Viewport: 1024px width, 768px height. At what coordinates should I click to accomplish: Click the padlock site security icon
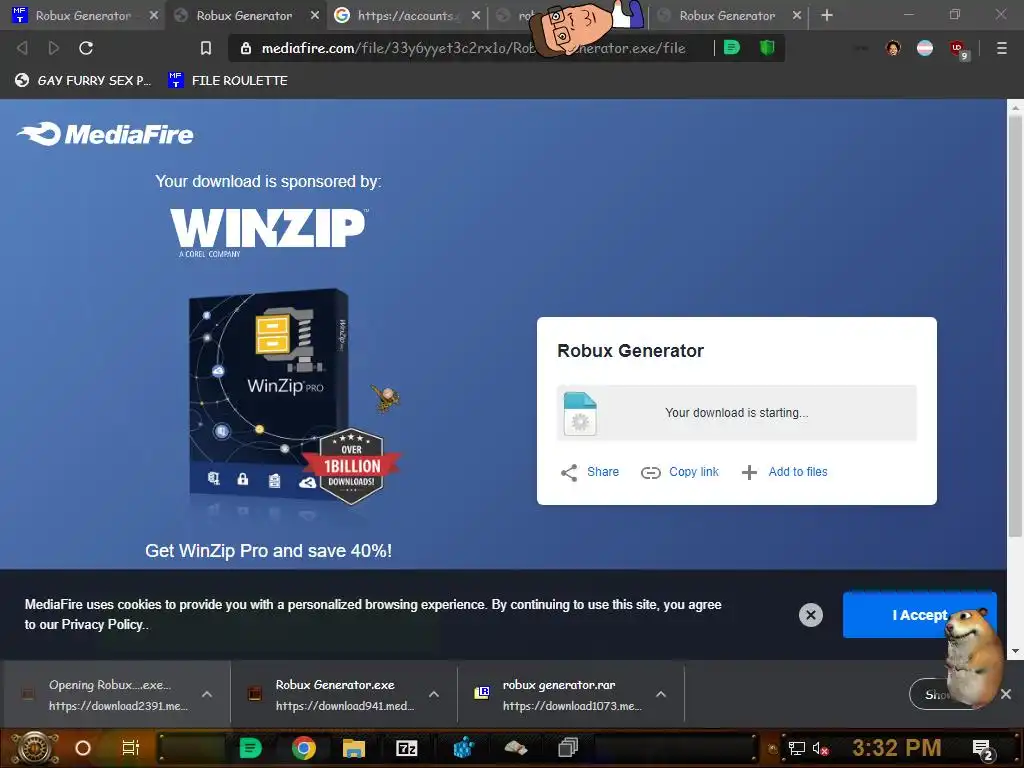tap(246, 48)
